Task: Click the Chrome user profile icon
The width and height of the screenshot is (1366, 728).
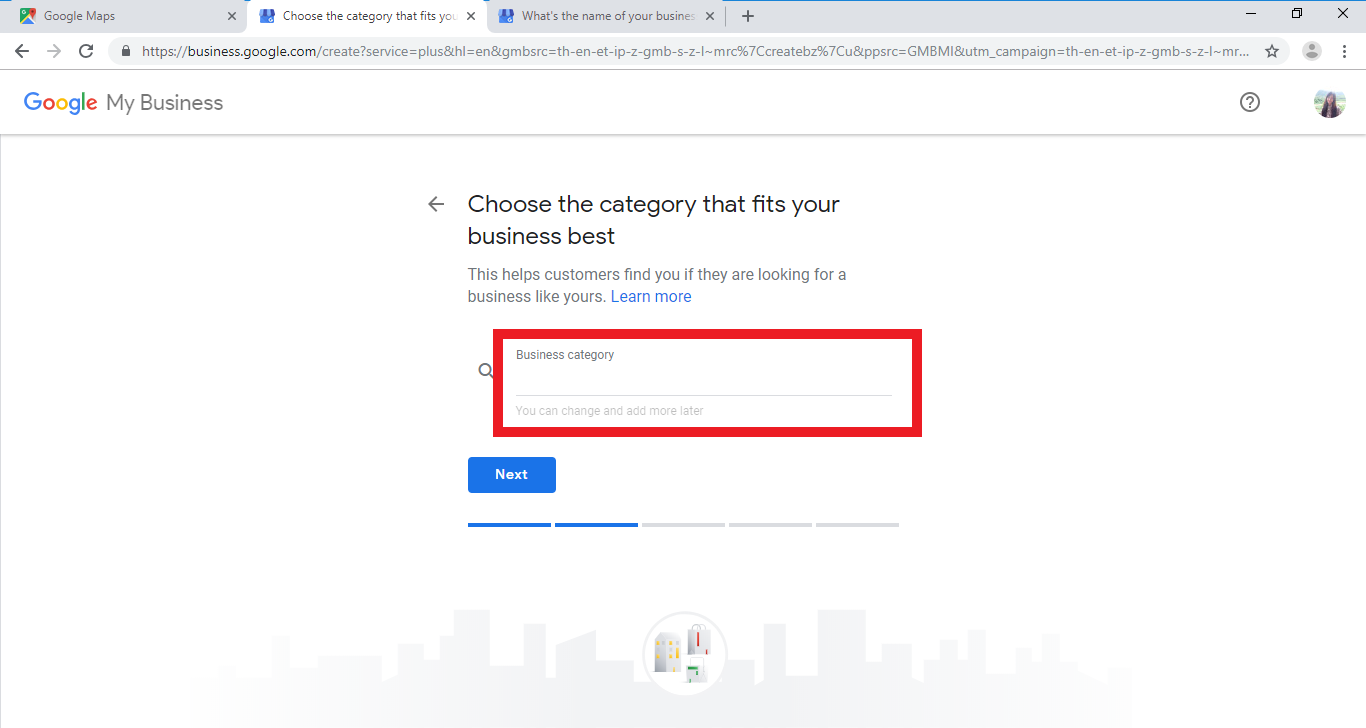Action: [1312, 51]
